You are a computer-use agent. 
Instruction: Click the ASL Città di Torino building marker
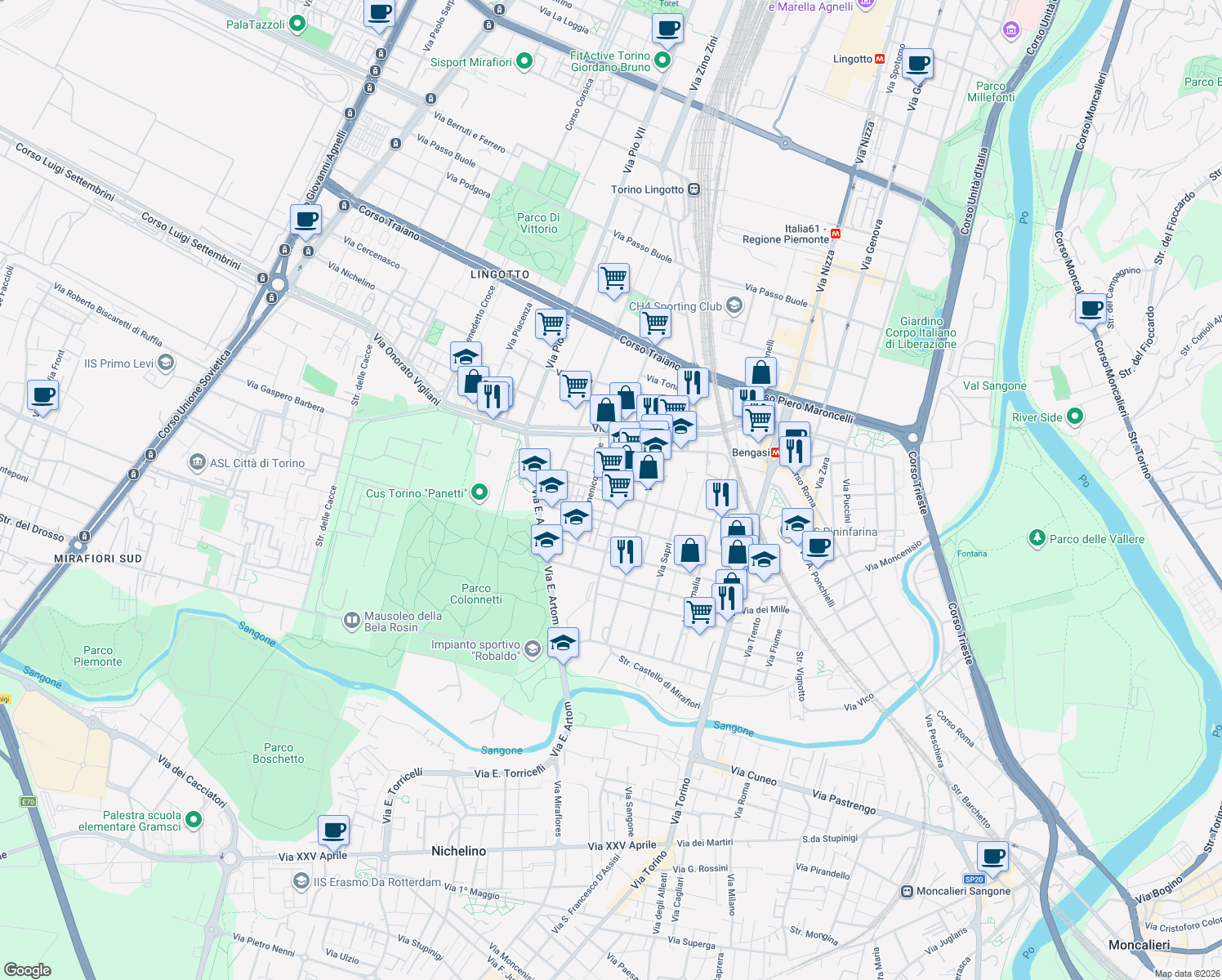coord(198,461)
